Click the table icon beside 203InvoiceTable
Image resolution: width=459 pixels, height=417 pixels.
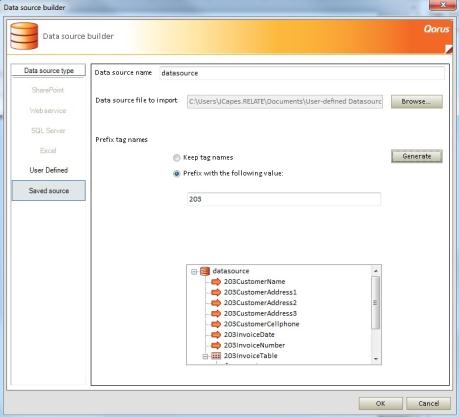(216, 356)
